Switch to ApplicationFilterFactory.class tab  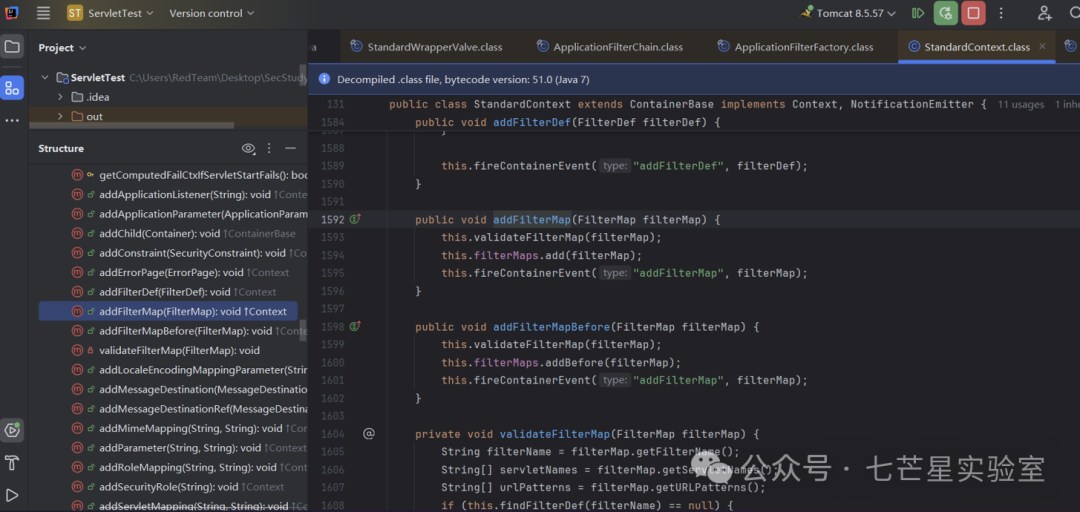(x=795, y=47)
